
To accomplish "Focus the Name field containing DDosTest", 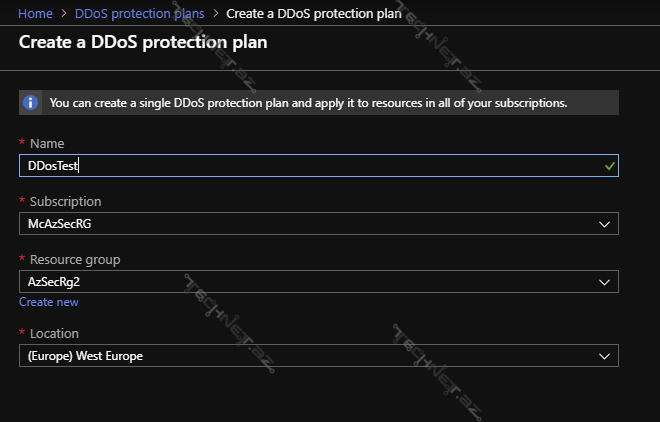I will tap(300, 166).
